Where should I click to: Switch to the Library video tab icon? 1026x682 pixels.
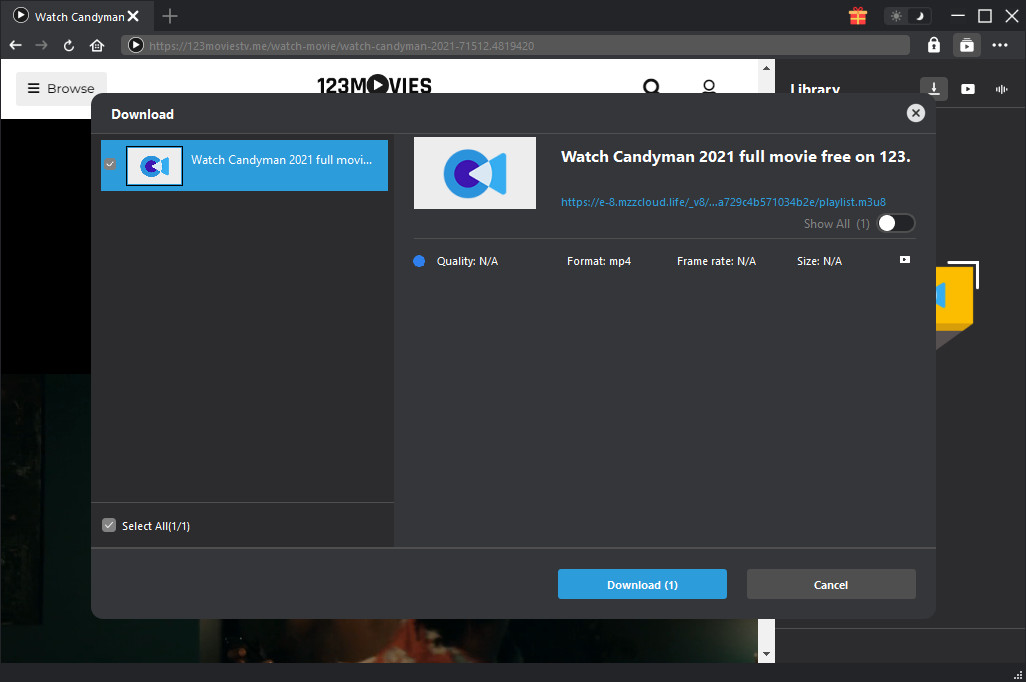(968, 89)
